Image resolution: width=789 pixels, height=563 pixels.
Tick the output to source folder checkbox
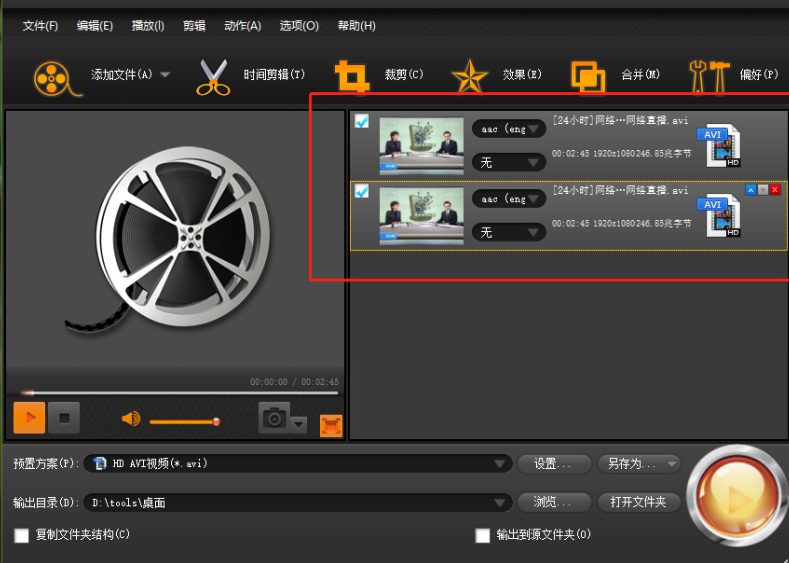(483, 535)
